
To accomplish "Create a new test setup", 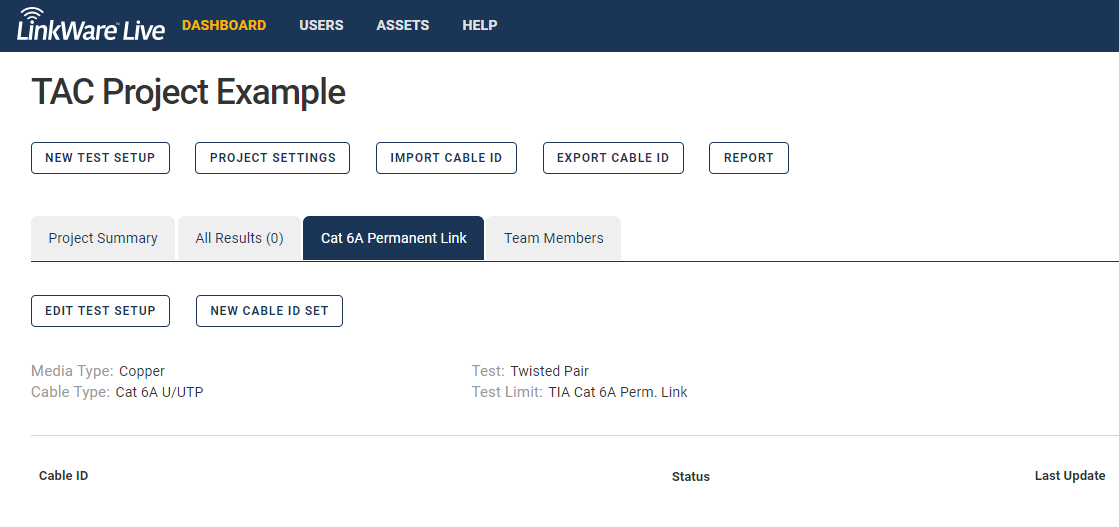I will (101, 158).
